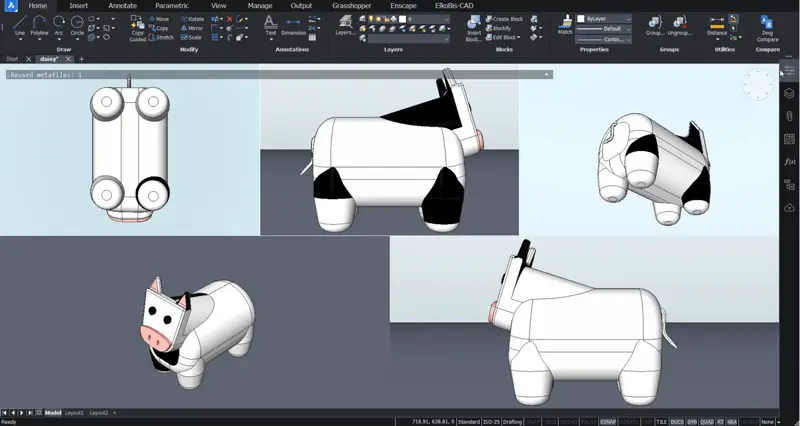The height and width of the screenshot is (426, 800).
Task: Click the Distance measuring tool
Action: point(717,24)
